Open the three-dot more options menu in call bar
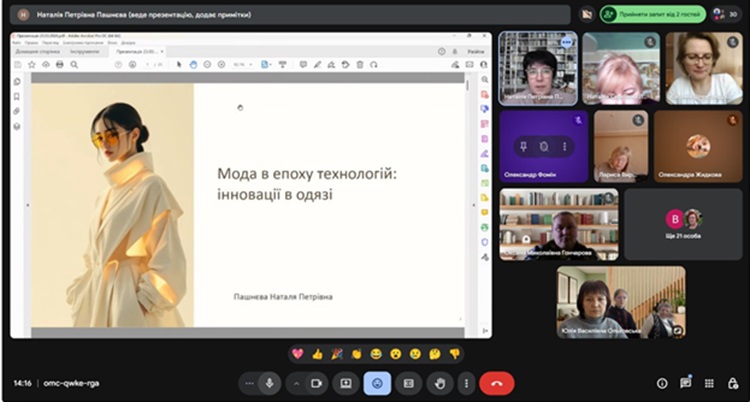 [465, 383]
